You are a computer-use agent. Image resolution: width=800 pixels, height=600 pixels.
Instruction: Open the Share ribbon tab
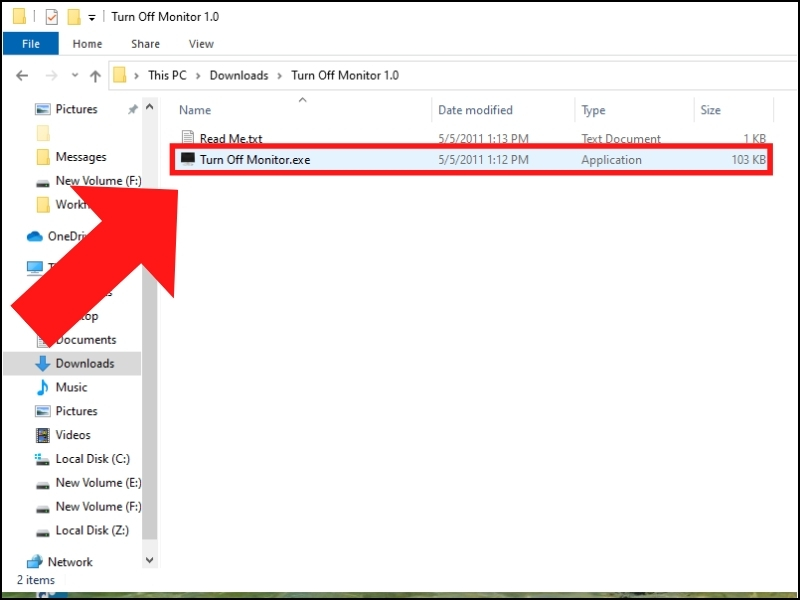point(145,44)
